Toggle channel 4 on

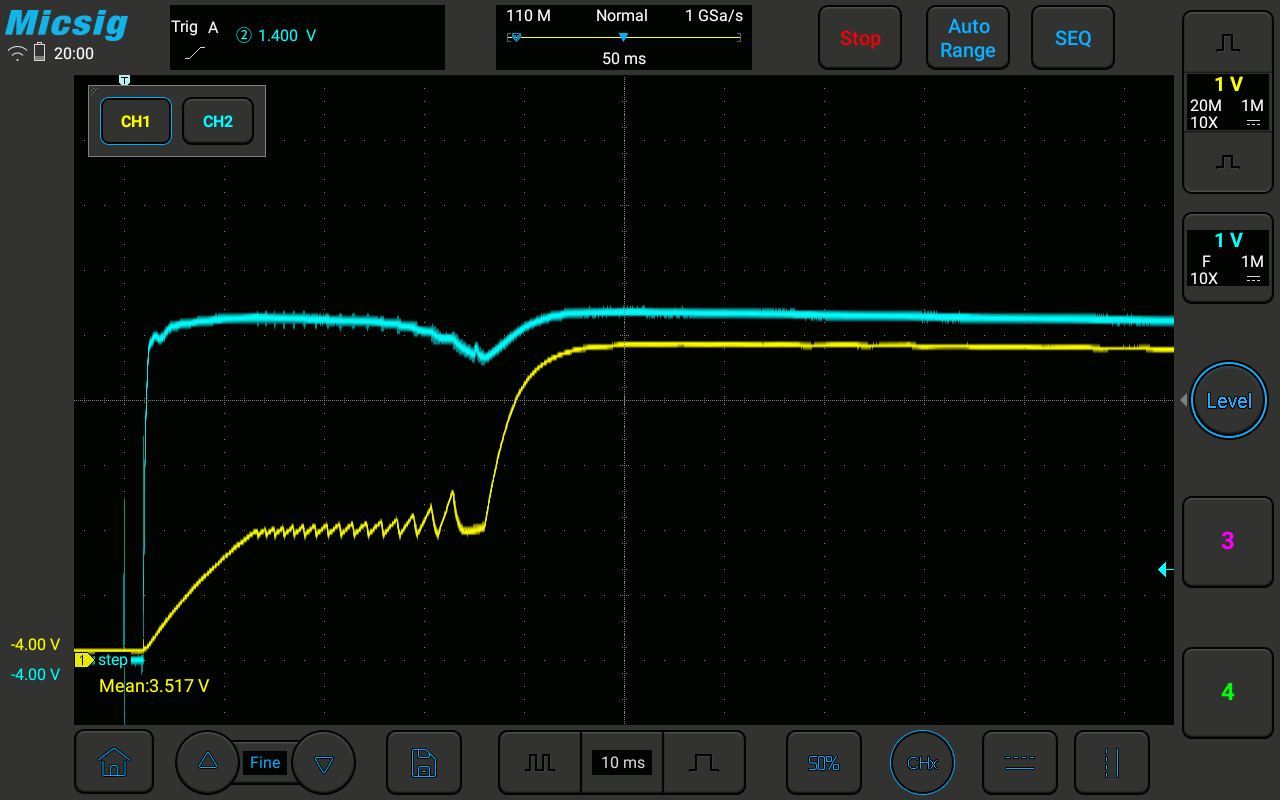coord(1227,692)
